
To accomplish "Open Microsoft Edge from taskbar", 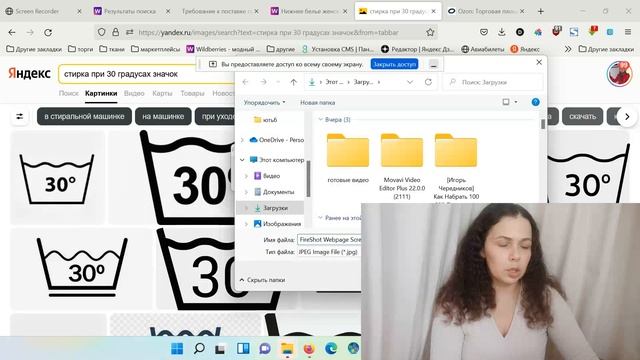I will (x=331, y=349).
